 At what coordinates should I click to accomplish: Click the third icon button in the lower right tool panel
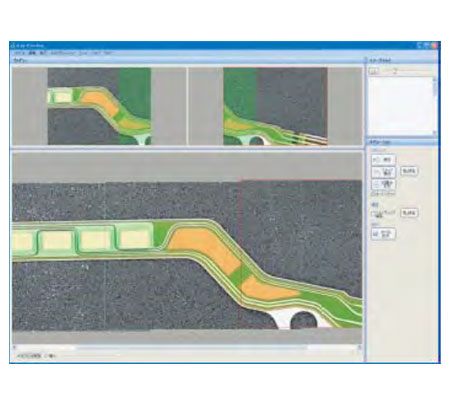[383, 184]
